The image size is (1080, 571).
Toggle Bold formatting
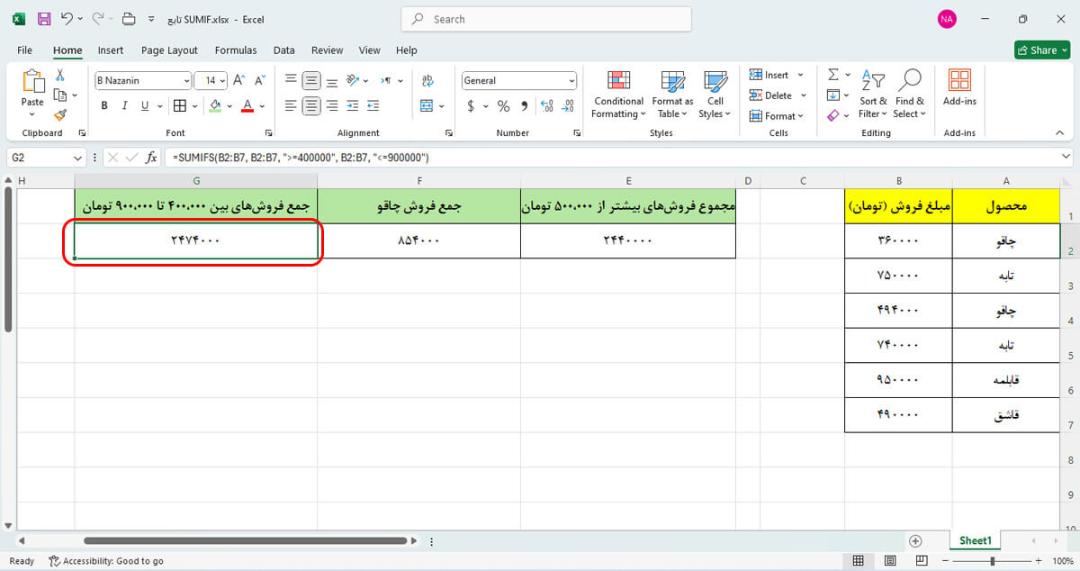(x=104, y=105)
